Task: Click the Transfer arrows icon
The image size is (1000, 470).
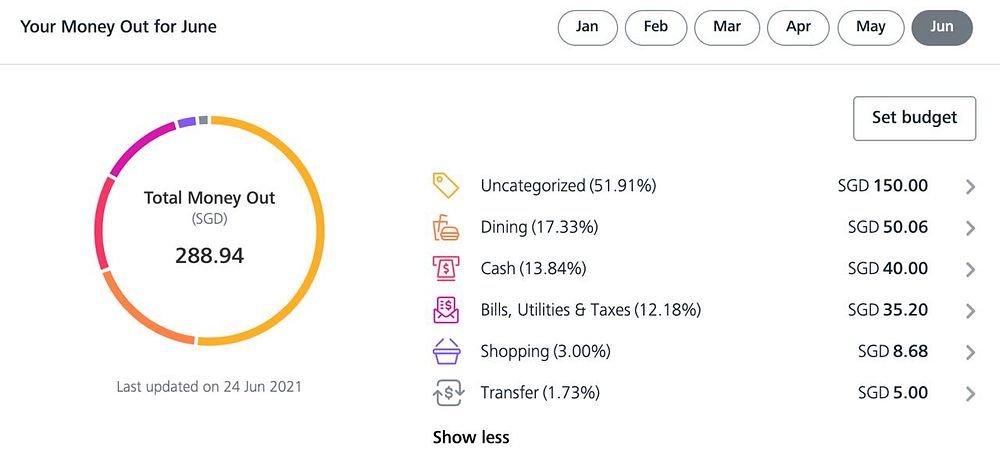Action: [447, 394]
